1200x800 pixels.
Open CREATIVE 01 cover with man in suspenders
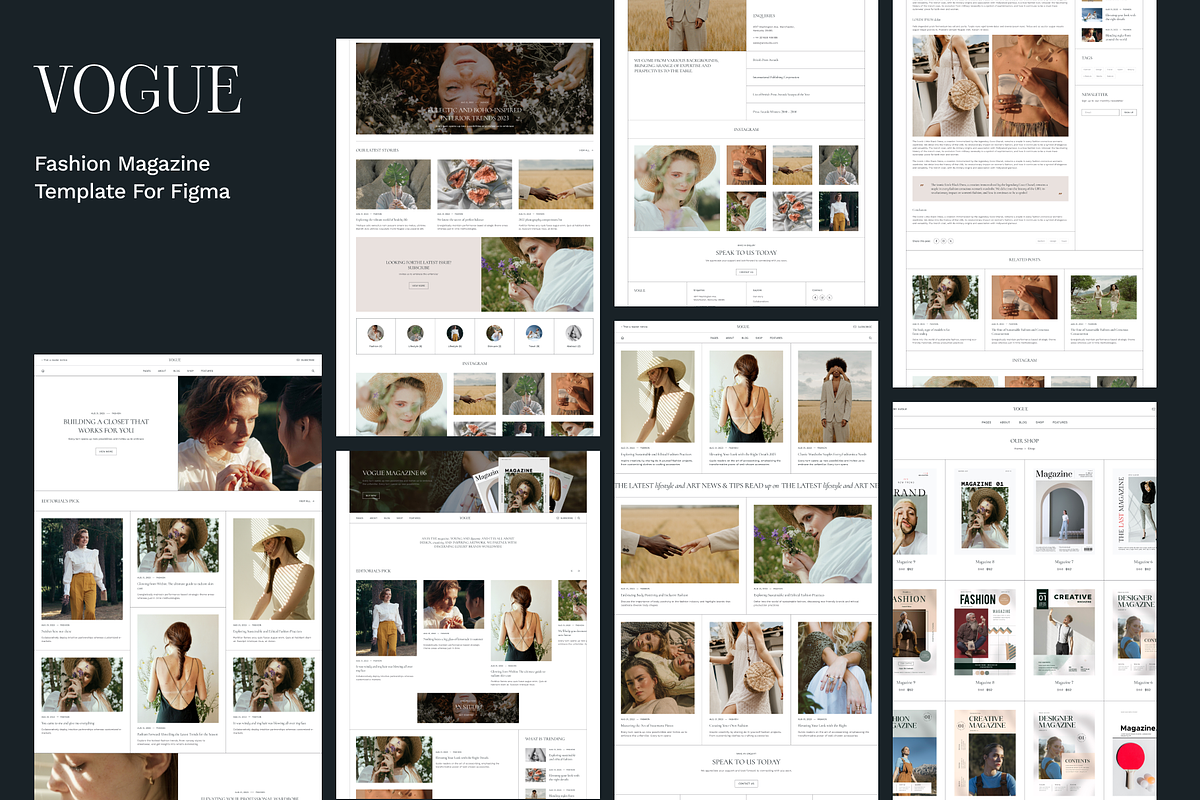coord(1064,632)
